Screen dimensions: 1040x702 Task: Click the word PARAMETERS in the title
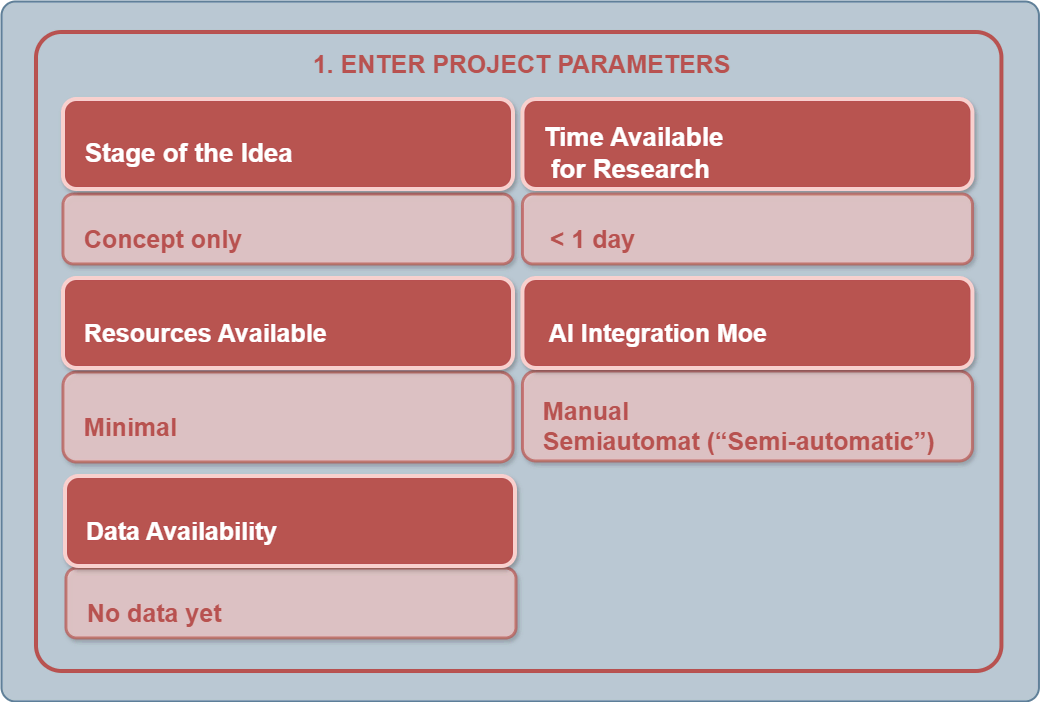[x=643, y=65]
